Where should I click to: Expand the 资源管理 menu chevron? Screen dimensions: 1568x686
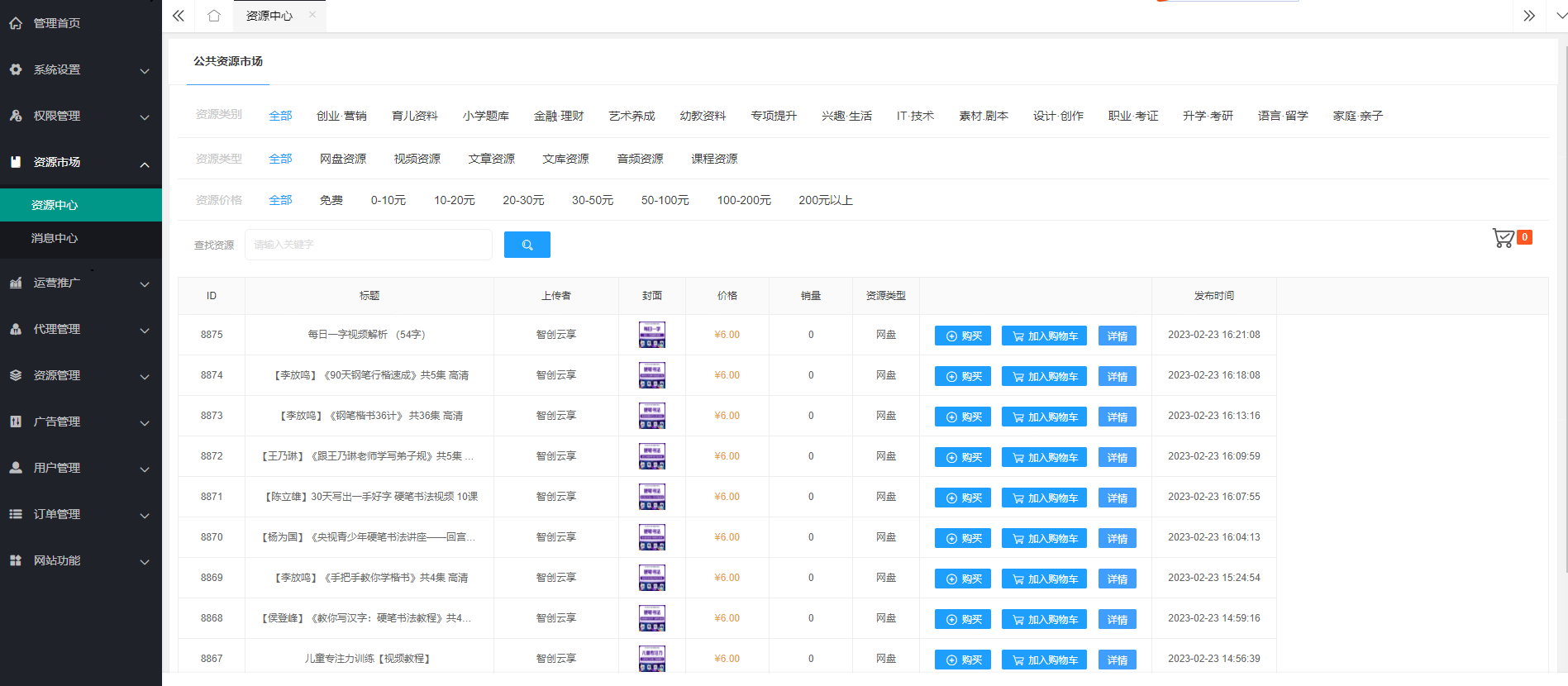[x=145, y=377]
